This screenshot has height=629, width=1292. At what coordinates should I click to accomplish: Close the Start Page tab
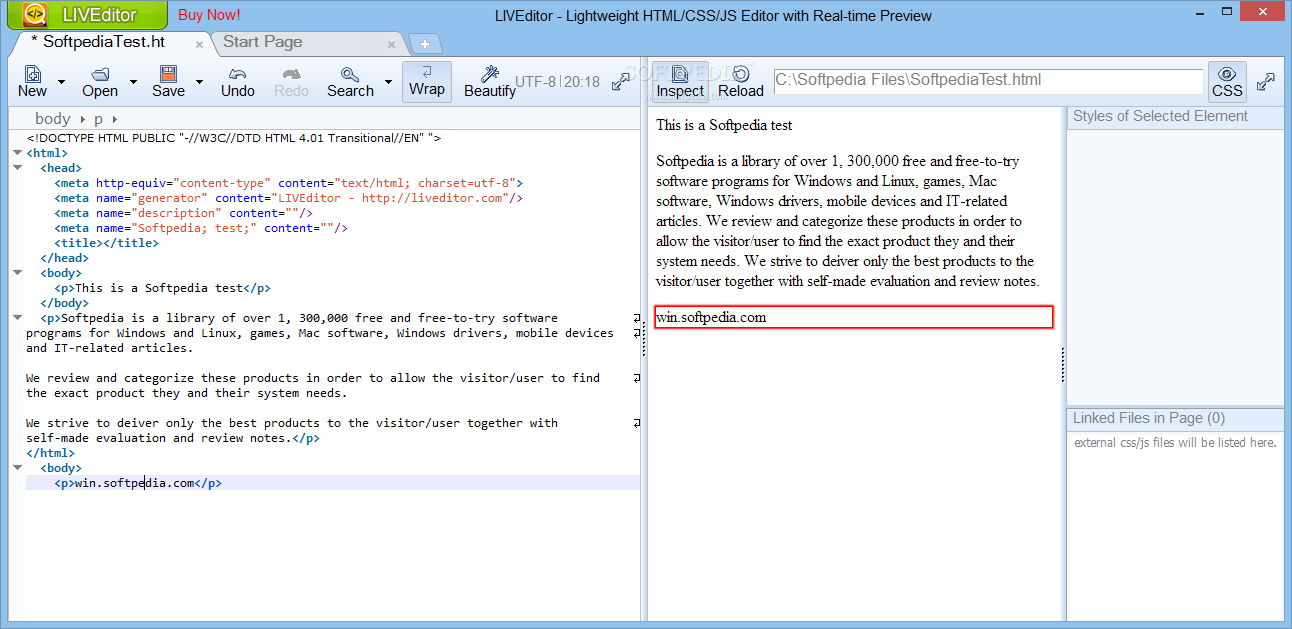click(392, 44)
